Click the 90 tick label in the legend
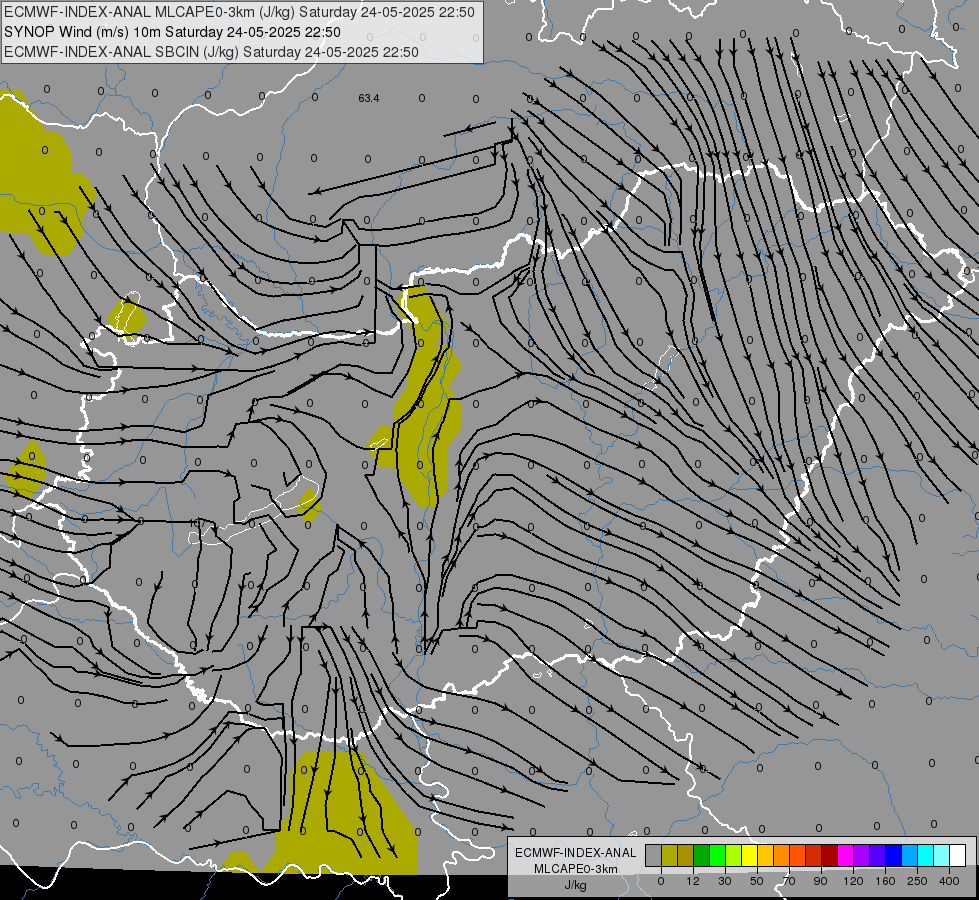The height and width of the screenshot is (900, 979). pos(821,881)
